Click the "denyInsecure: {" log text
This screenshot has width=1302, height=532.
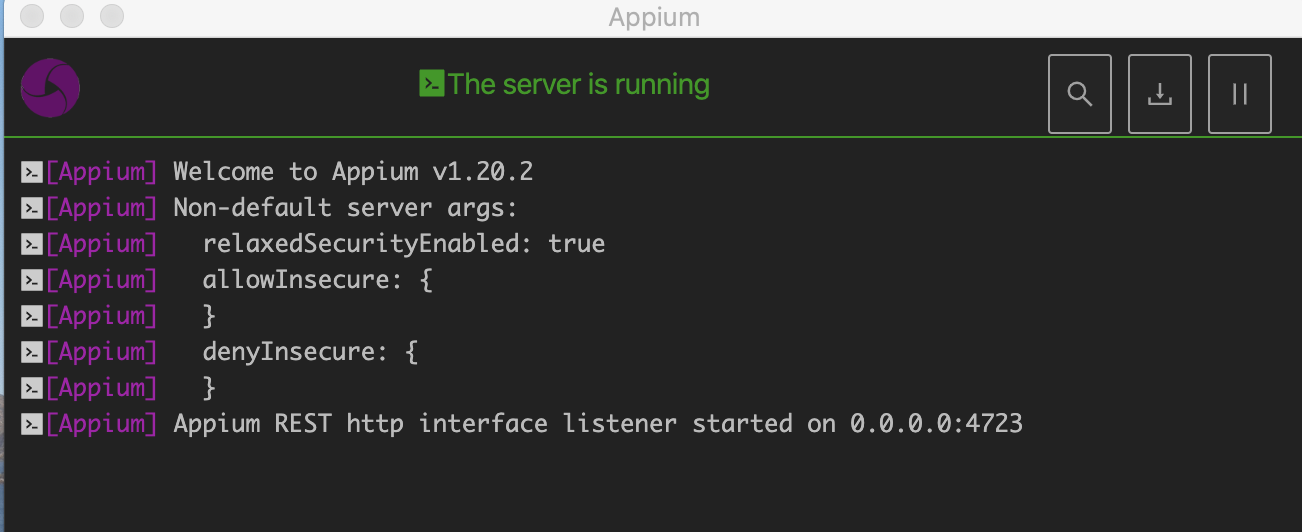coord(309,352)
